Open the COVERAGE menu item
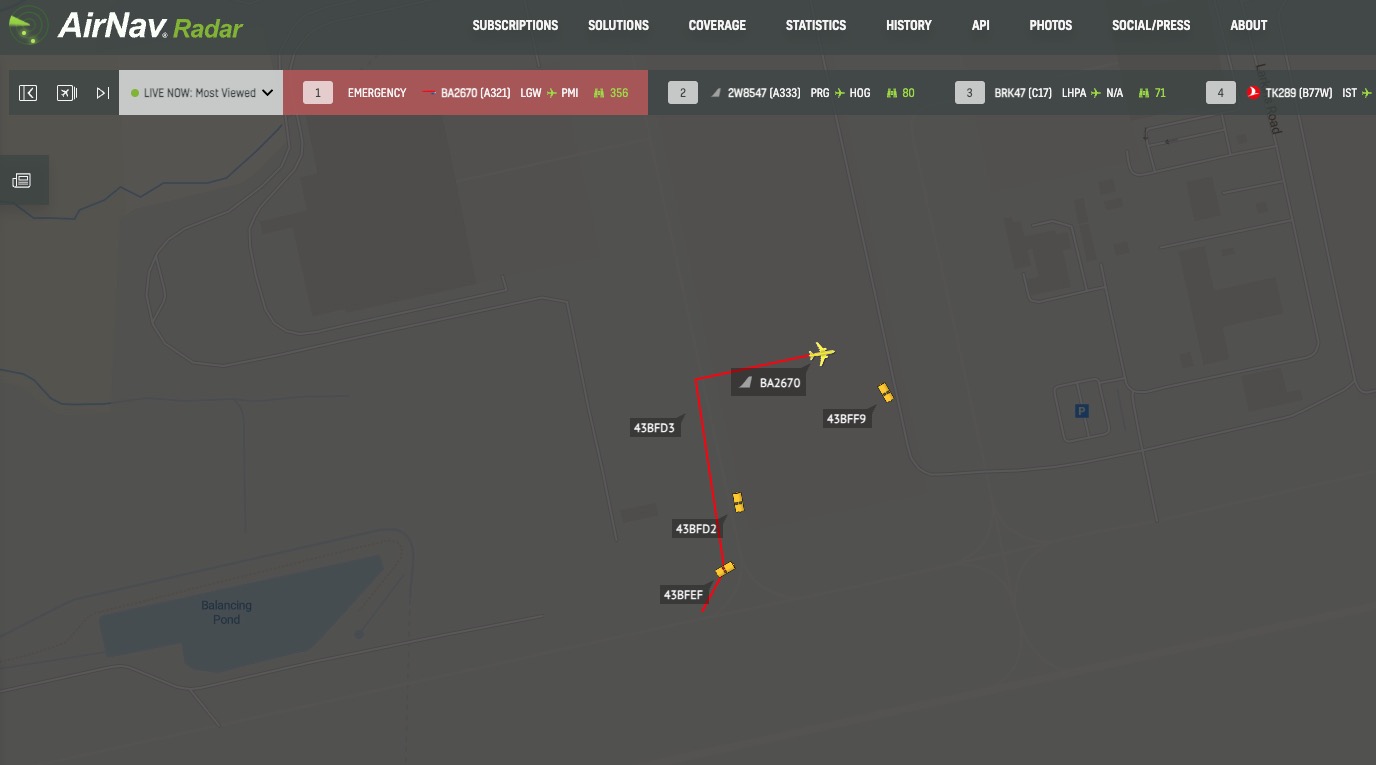Image resolution: width=1376 pixels, height=765 pixels. pos(717,25)
